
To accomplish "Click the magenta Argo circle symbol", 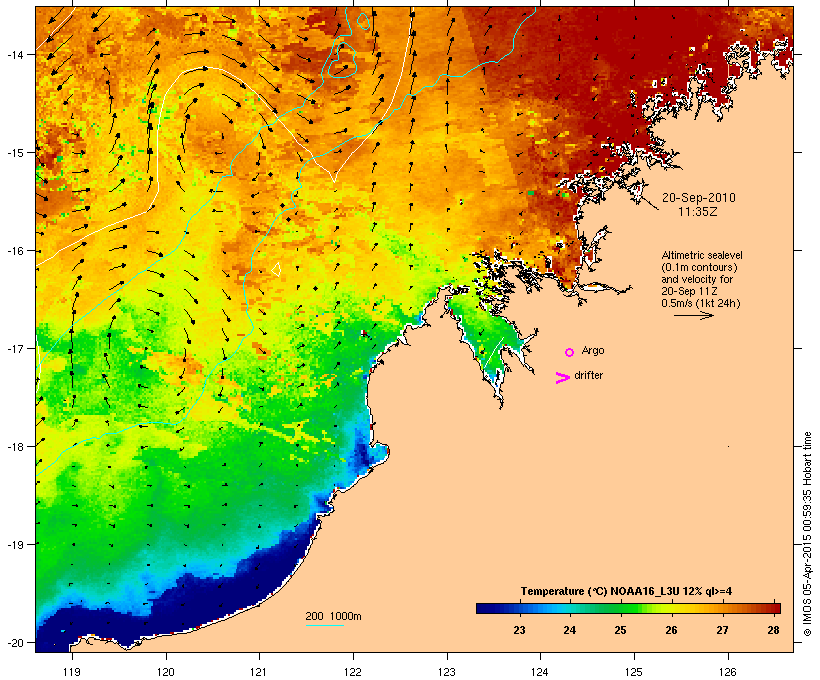I will (570, 353).
